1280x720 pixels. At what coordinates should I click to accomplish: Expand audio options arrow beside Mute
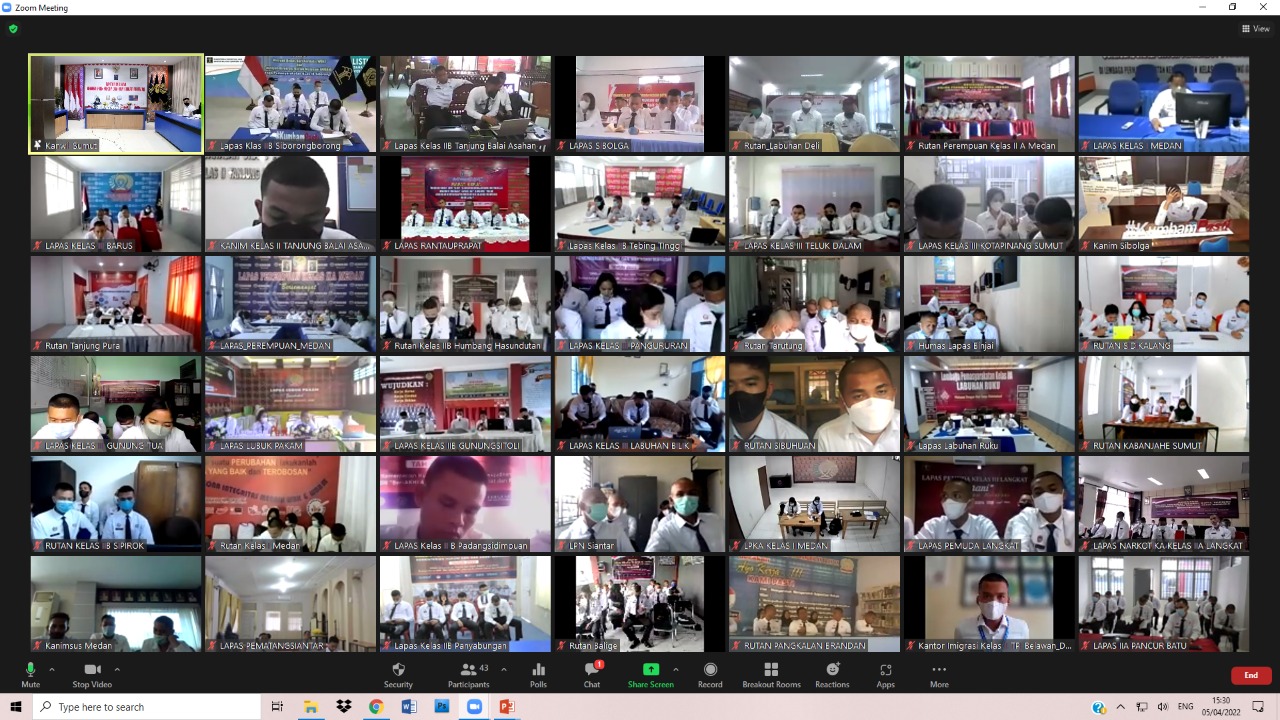[x=52, y=669]
